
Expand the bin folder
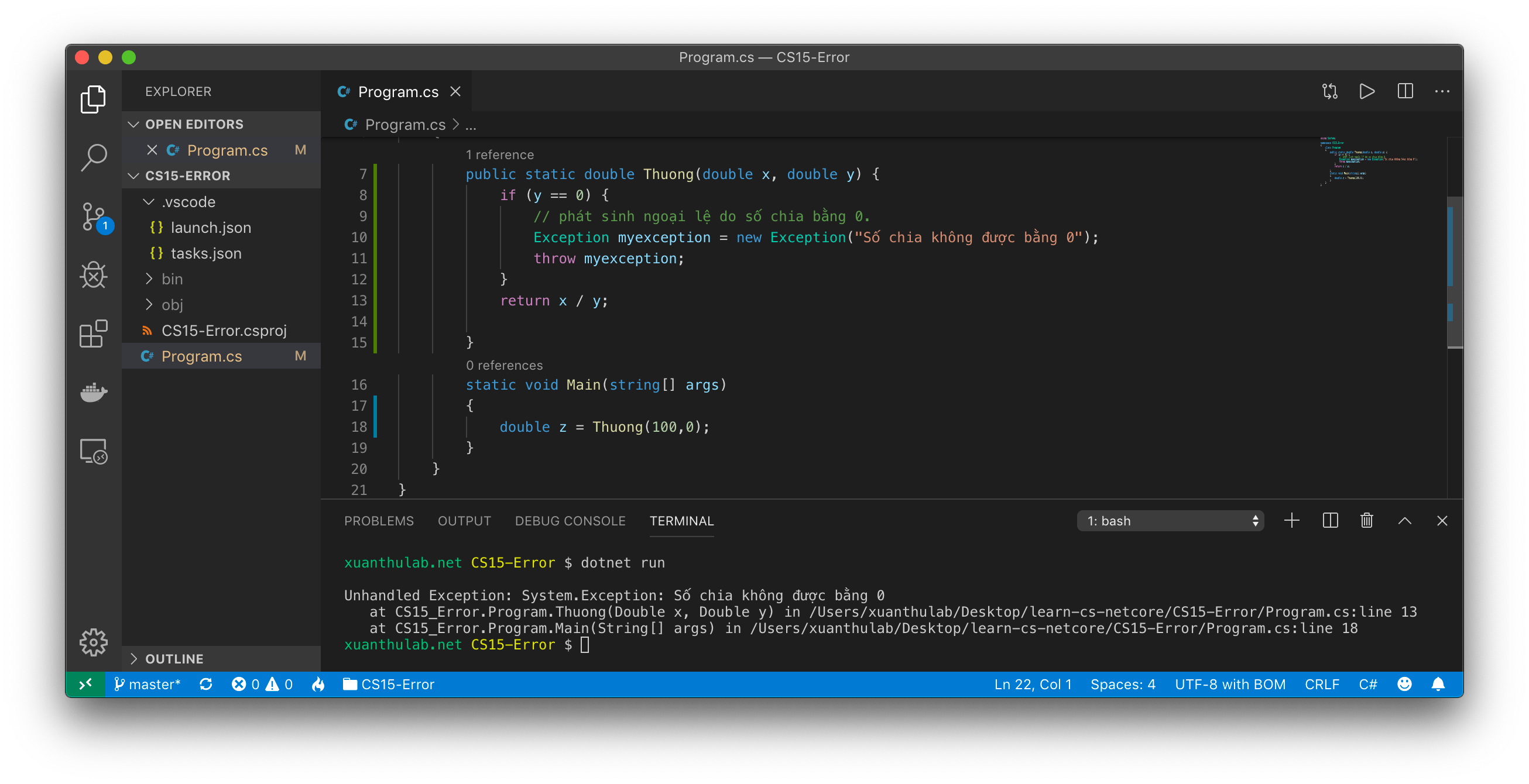[x=172, y=278]
